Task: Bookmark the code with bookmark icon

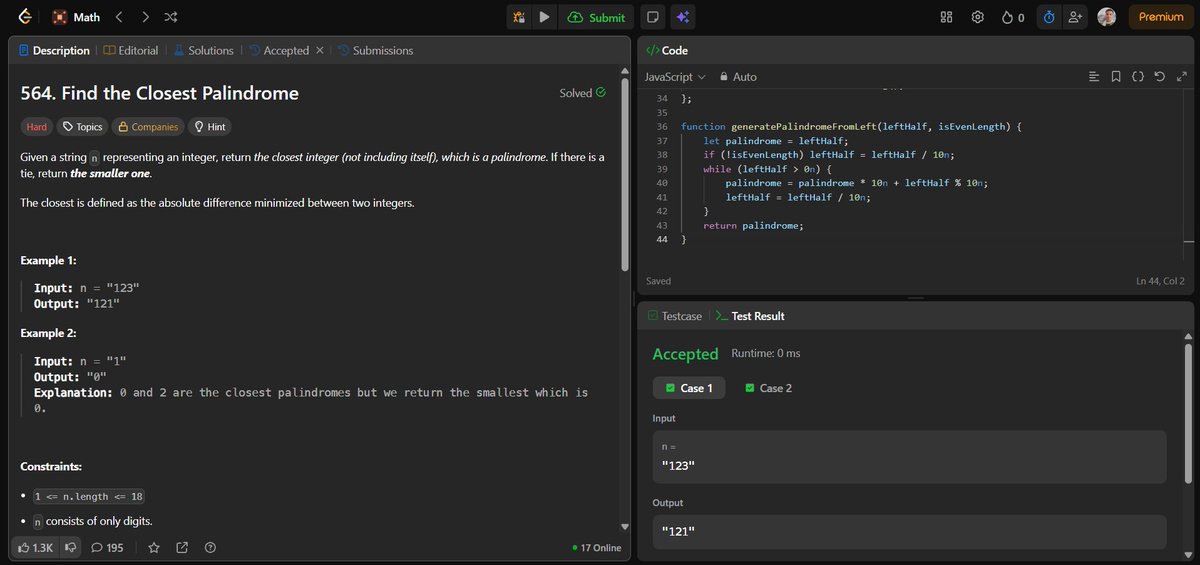Action: click(x=1116, y=77)
